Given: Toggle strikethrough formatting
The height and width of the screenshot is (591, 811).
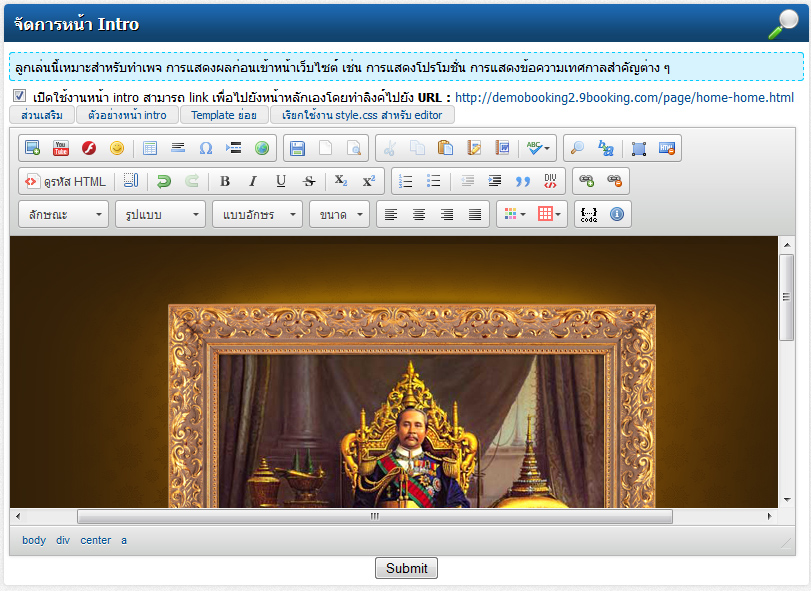Looking at the screenshot, I should tap(309, 181).
